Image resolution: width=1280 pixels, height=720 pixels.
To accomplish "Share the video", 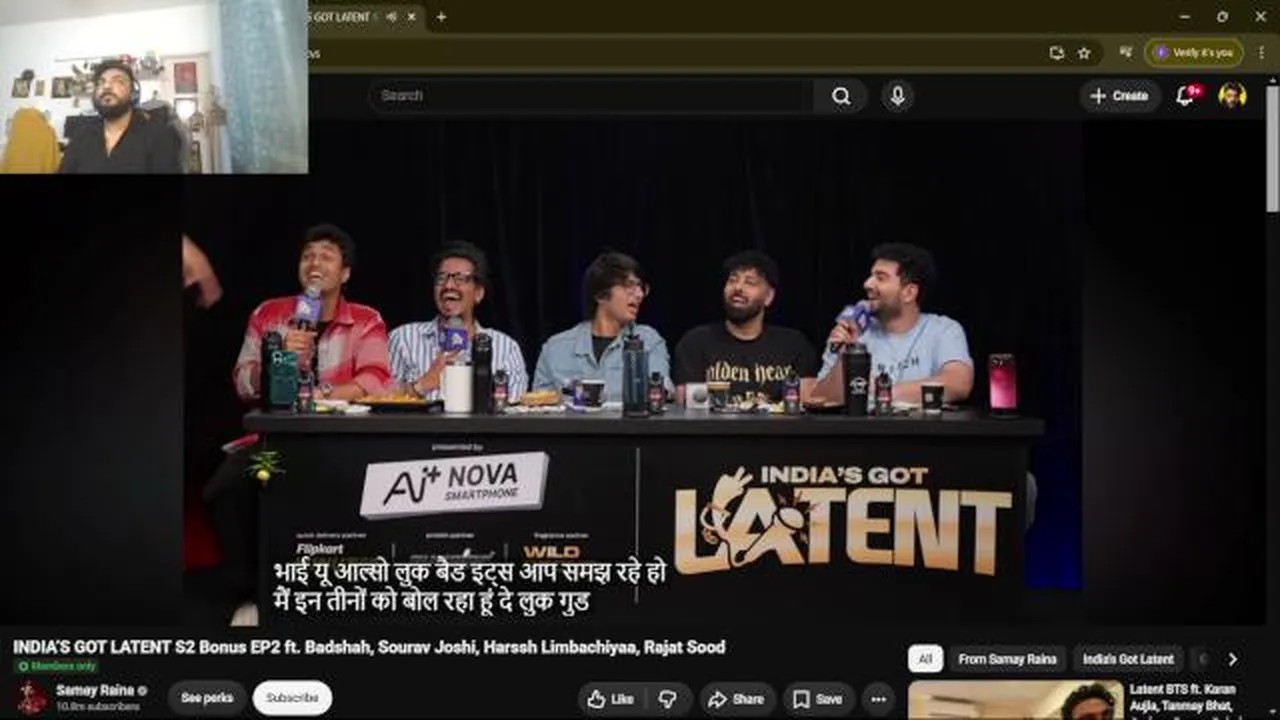I will click(x=737, y=699).
